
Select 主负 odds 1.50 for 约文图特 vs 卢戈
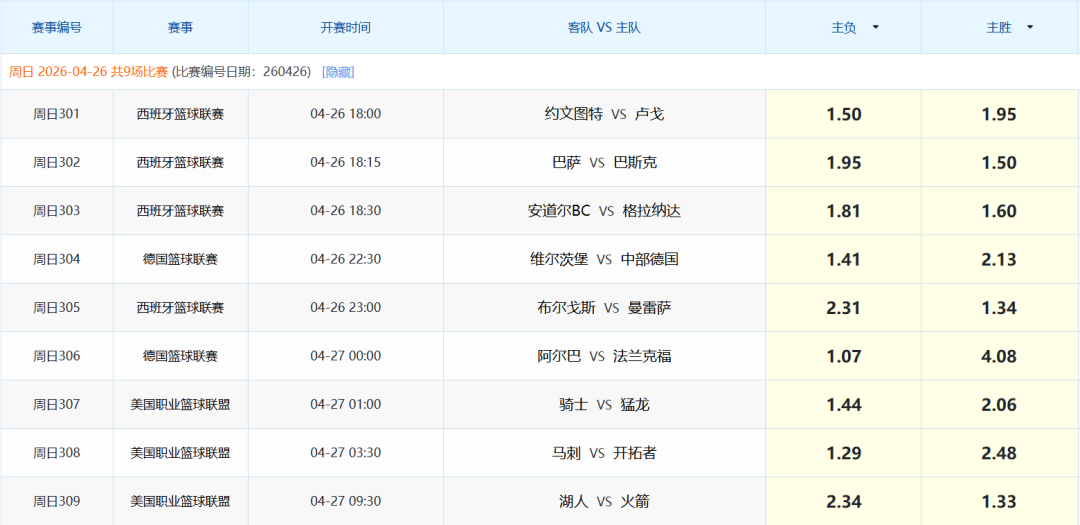tap(843, 114)
